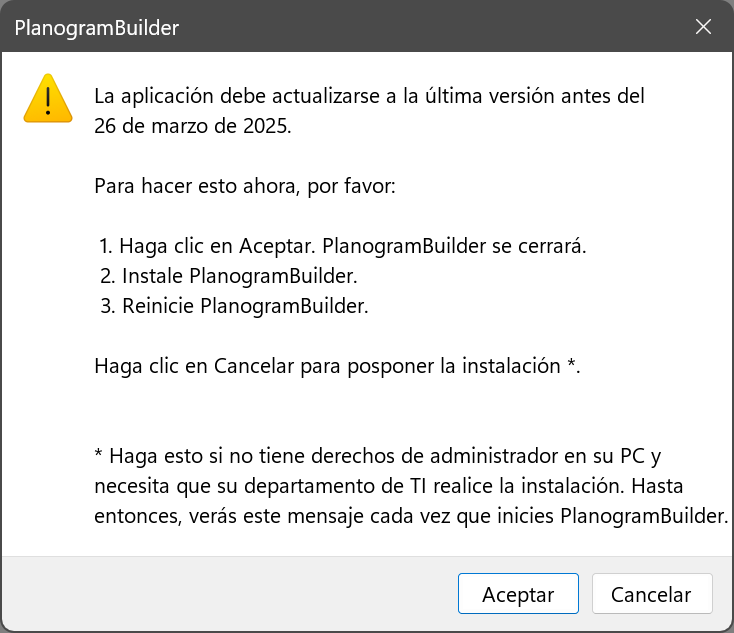This screenshot has width=734, height=633.
Task: Click the footnote's last line starting 'entonces'
Action: click(411, 517)
